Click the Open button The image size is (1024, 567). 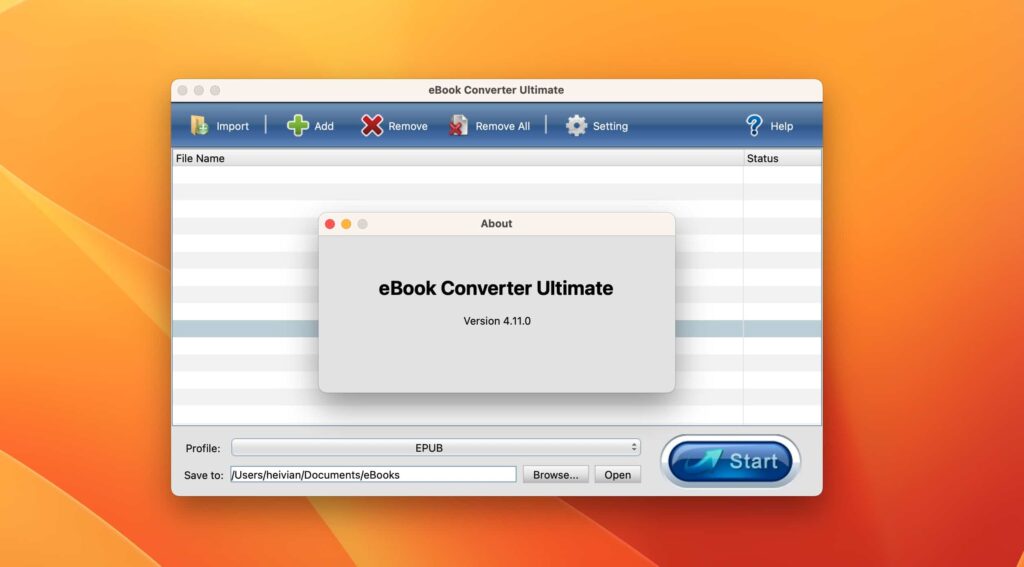click(x=617, y=475)
